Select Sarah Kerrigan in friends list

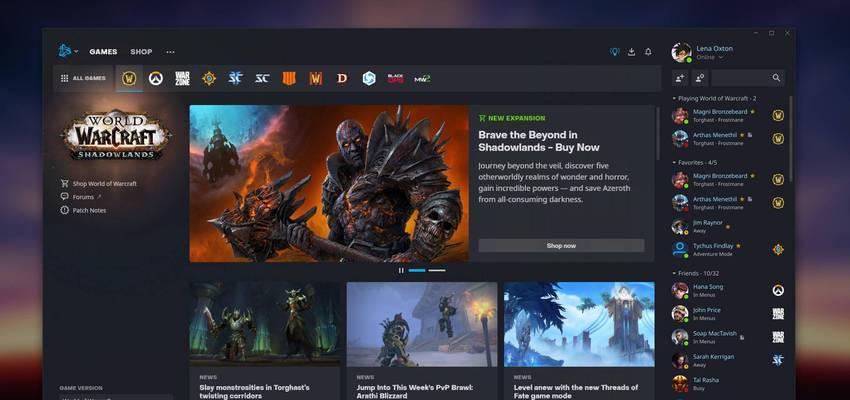point(728,360)
